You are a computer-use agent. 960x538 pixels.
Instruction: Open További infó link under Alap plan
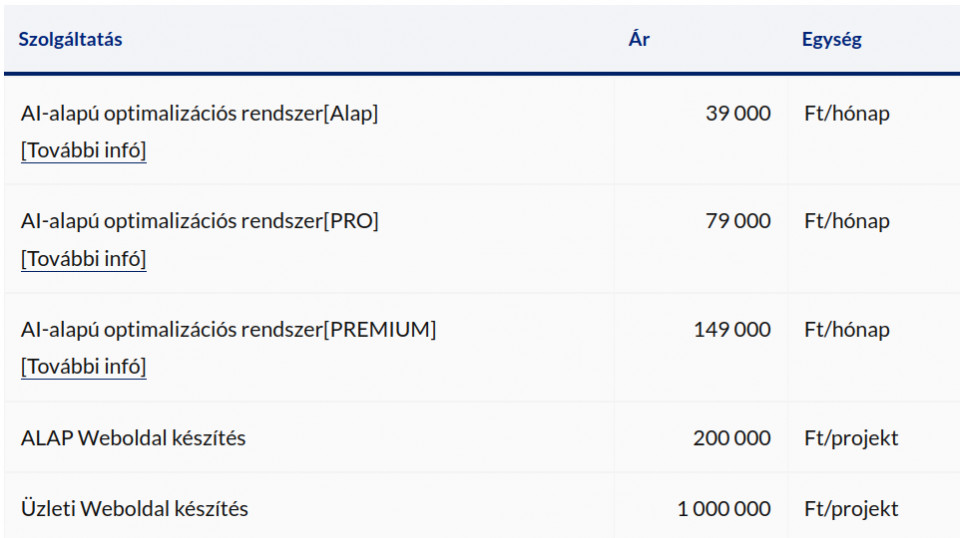[83, 151]
